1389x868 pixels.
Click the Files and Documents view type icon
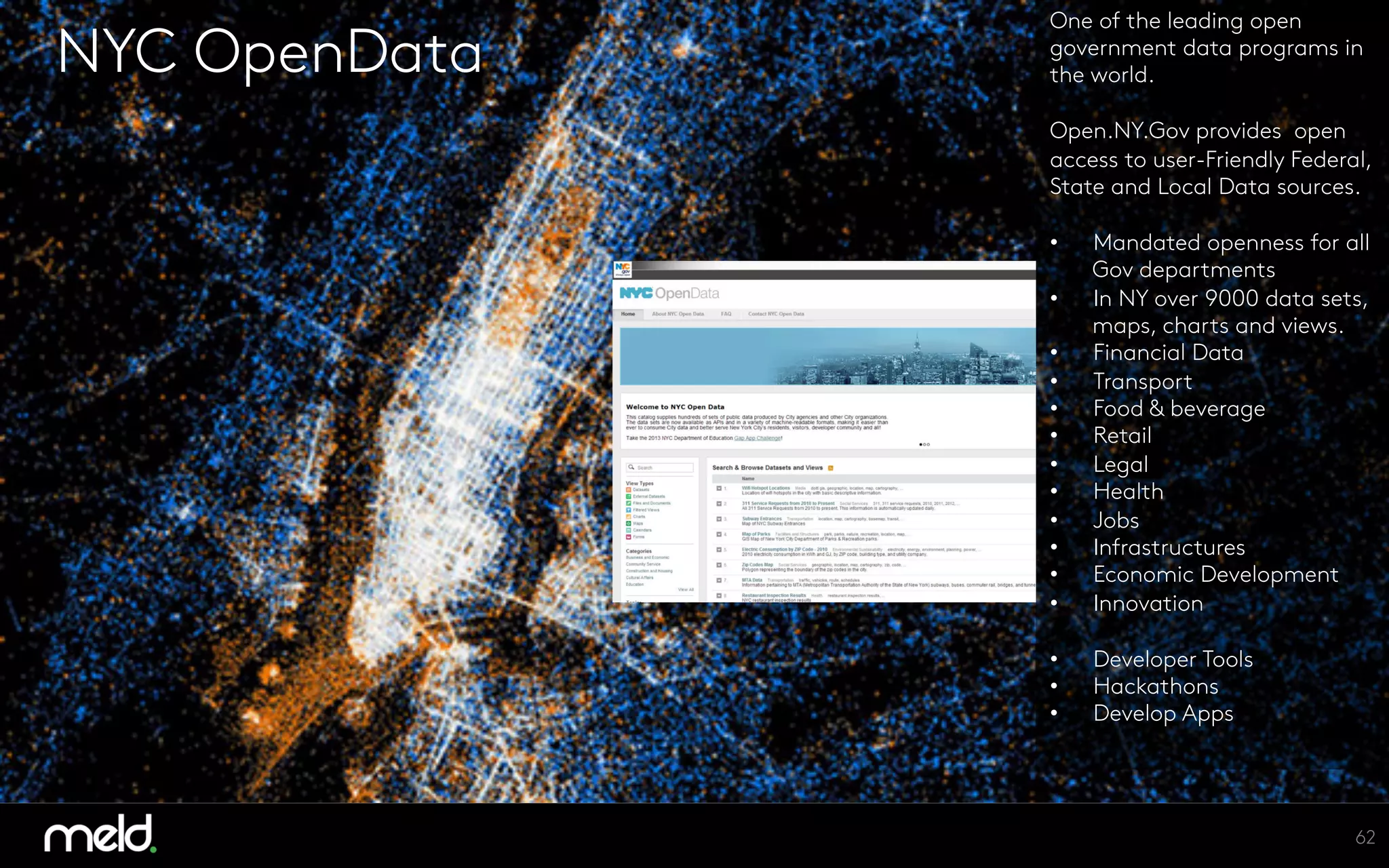(629, 503)
